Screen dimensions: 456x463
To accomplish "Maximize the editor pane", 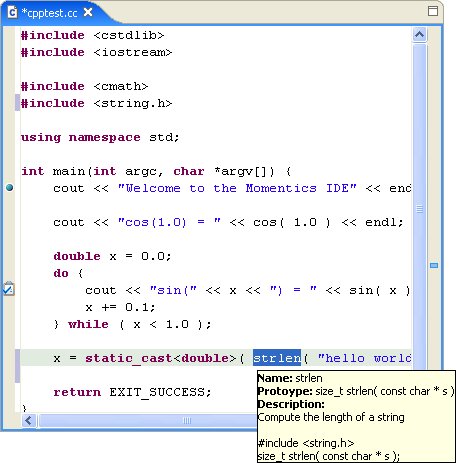I will point(433,11).
